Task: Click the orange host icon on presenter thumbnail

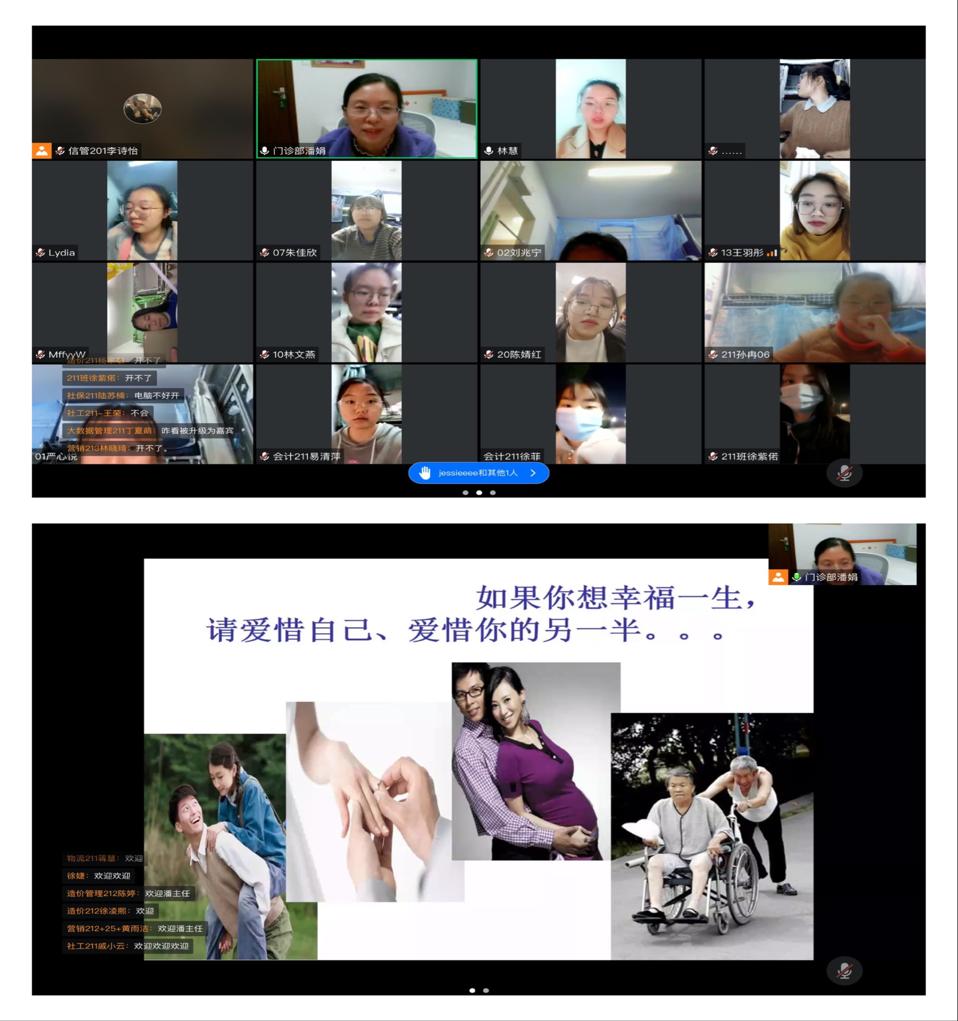Action: coord(778,577)
